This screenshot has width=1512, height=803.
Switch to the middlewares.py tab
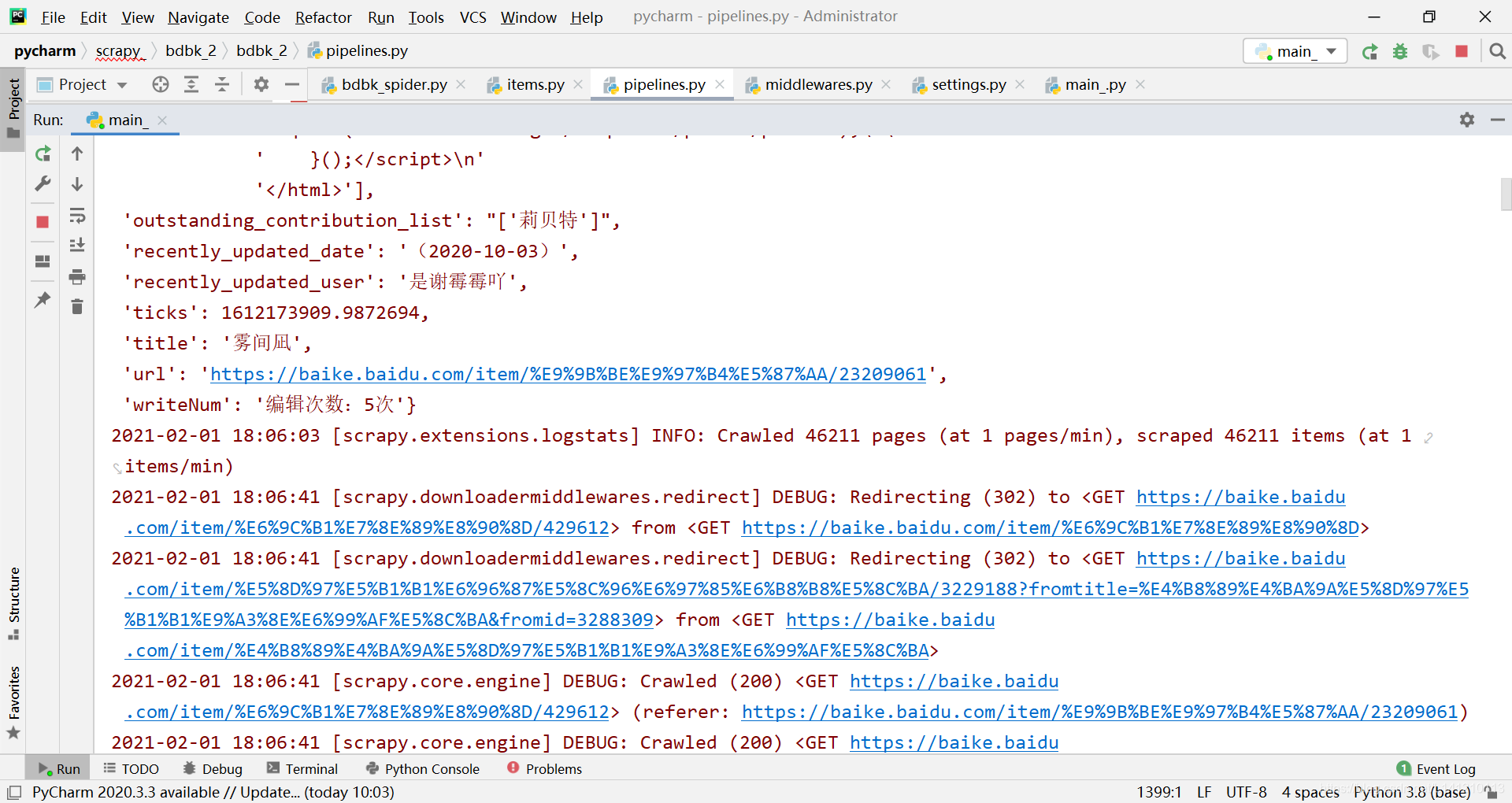tap(818, 84)
